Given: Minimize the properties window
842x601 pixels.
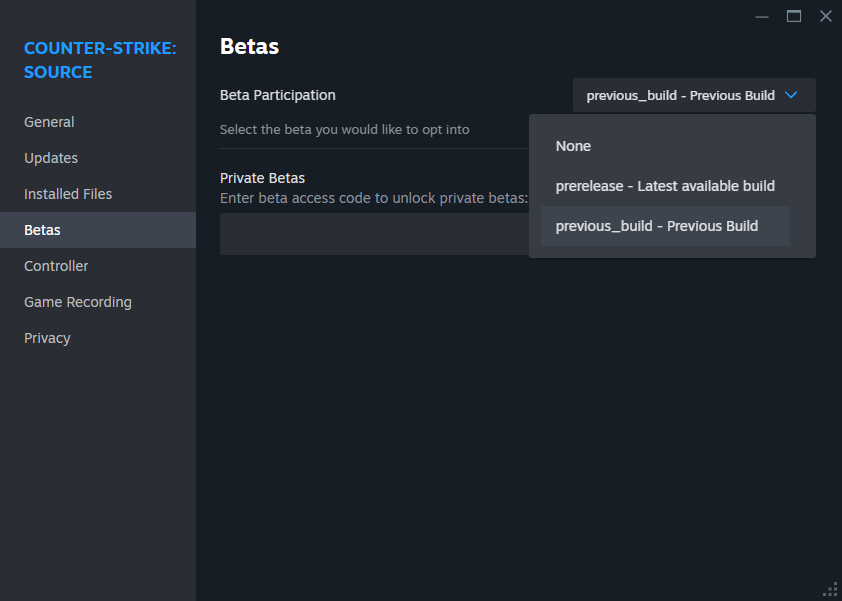Looking at the screenshot, I should pyautogui.click(x=761, y=17).
